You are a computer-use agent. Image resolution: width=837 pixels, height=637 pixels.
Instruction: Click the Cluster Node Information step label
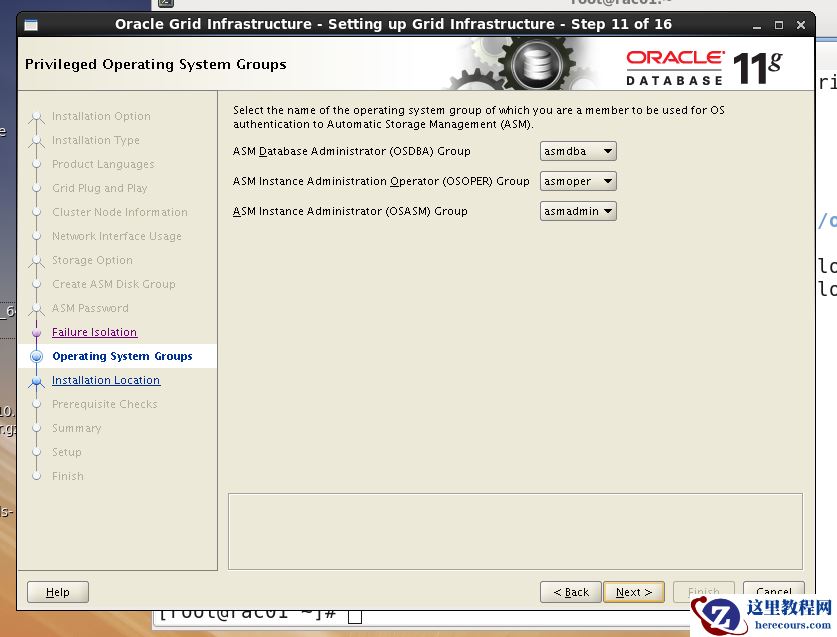tap(120, 212)
